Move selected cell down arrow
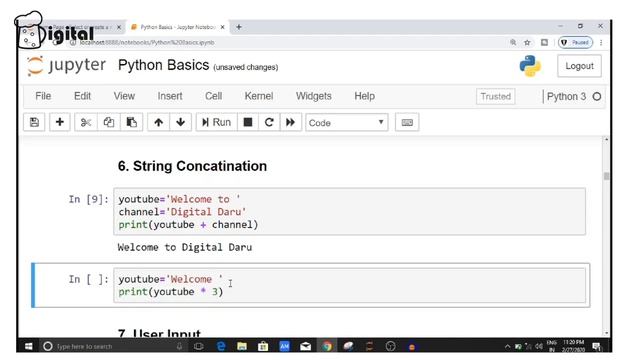Screen dimensions: 640x360 pyautogui.click(x=180, y=122)
